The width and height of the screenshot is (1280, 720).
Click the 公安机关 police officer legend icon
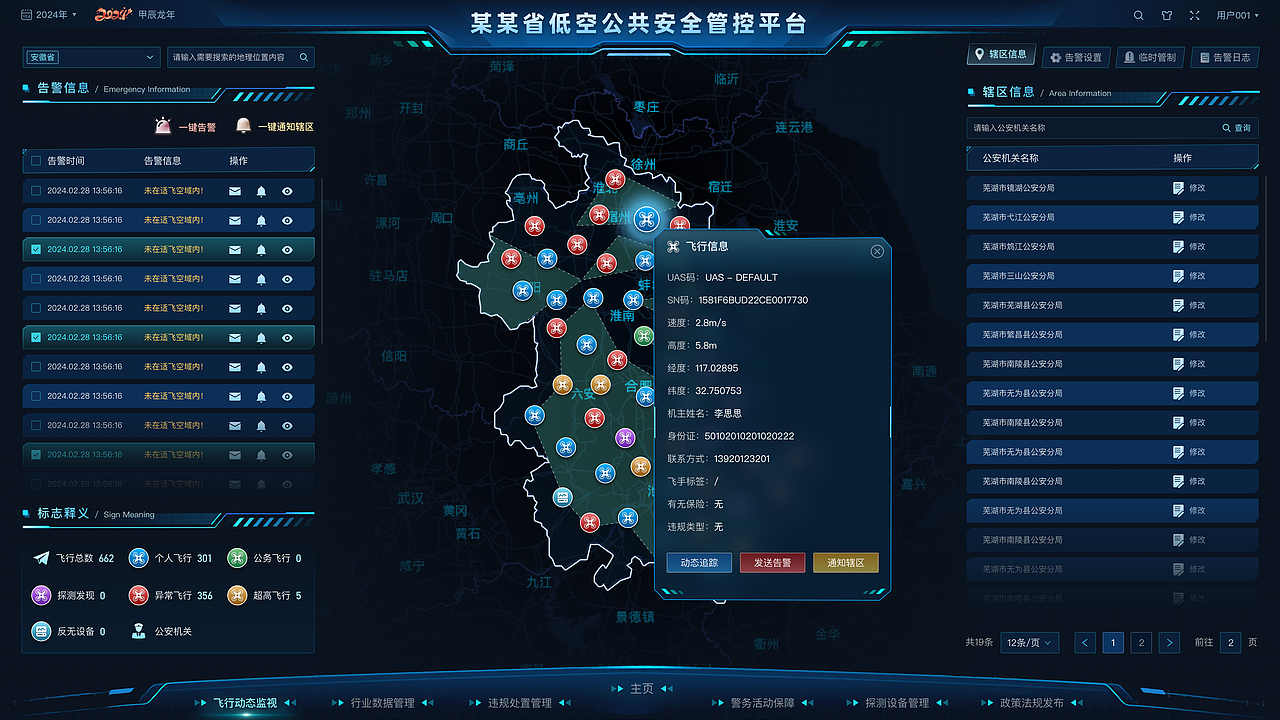[138, 631]
